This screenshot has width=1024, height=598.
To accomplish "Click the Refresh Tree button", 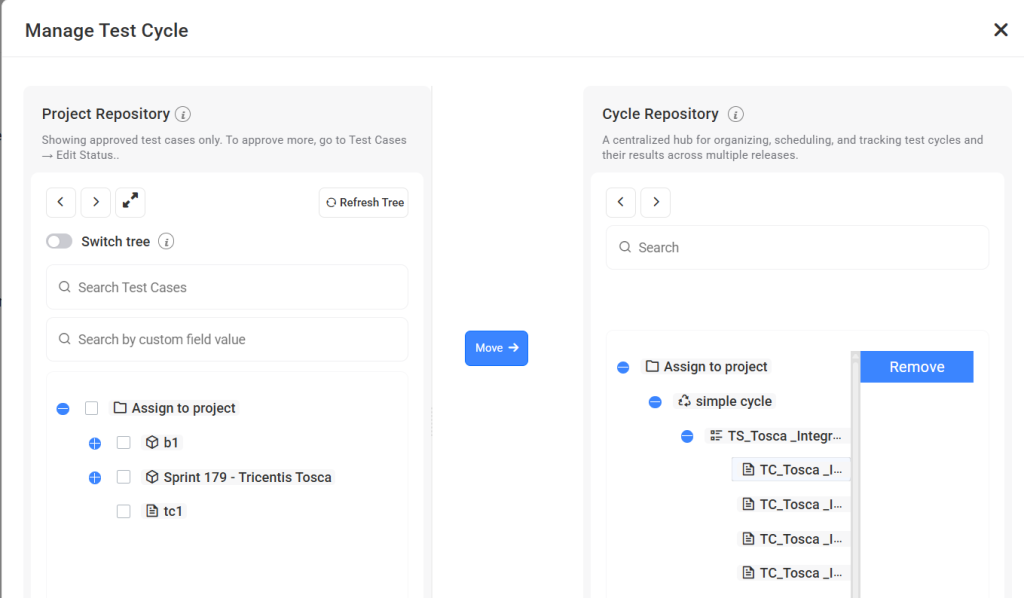I will [x=364, y=202].
